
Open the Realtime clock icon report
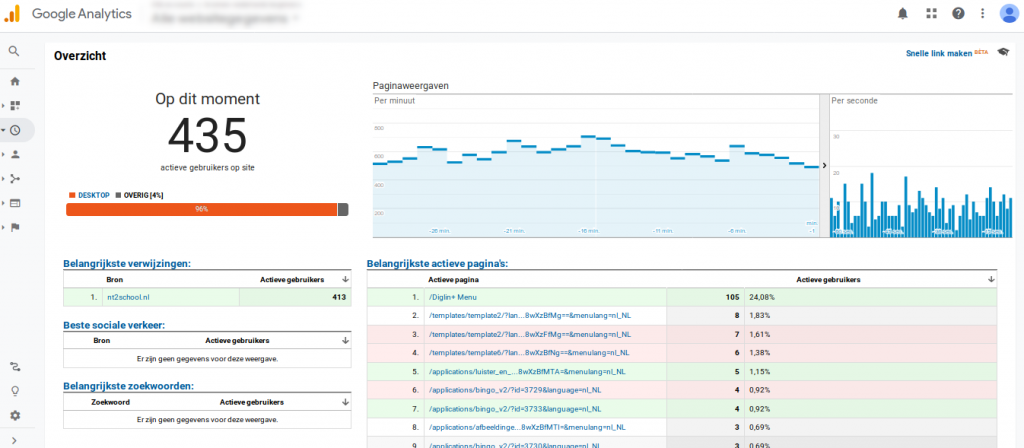(x=16, y=130)
